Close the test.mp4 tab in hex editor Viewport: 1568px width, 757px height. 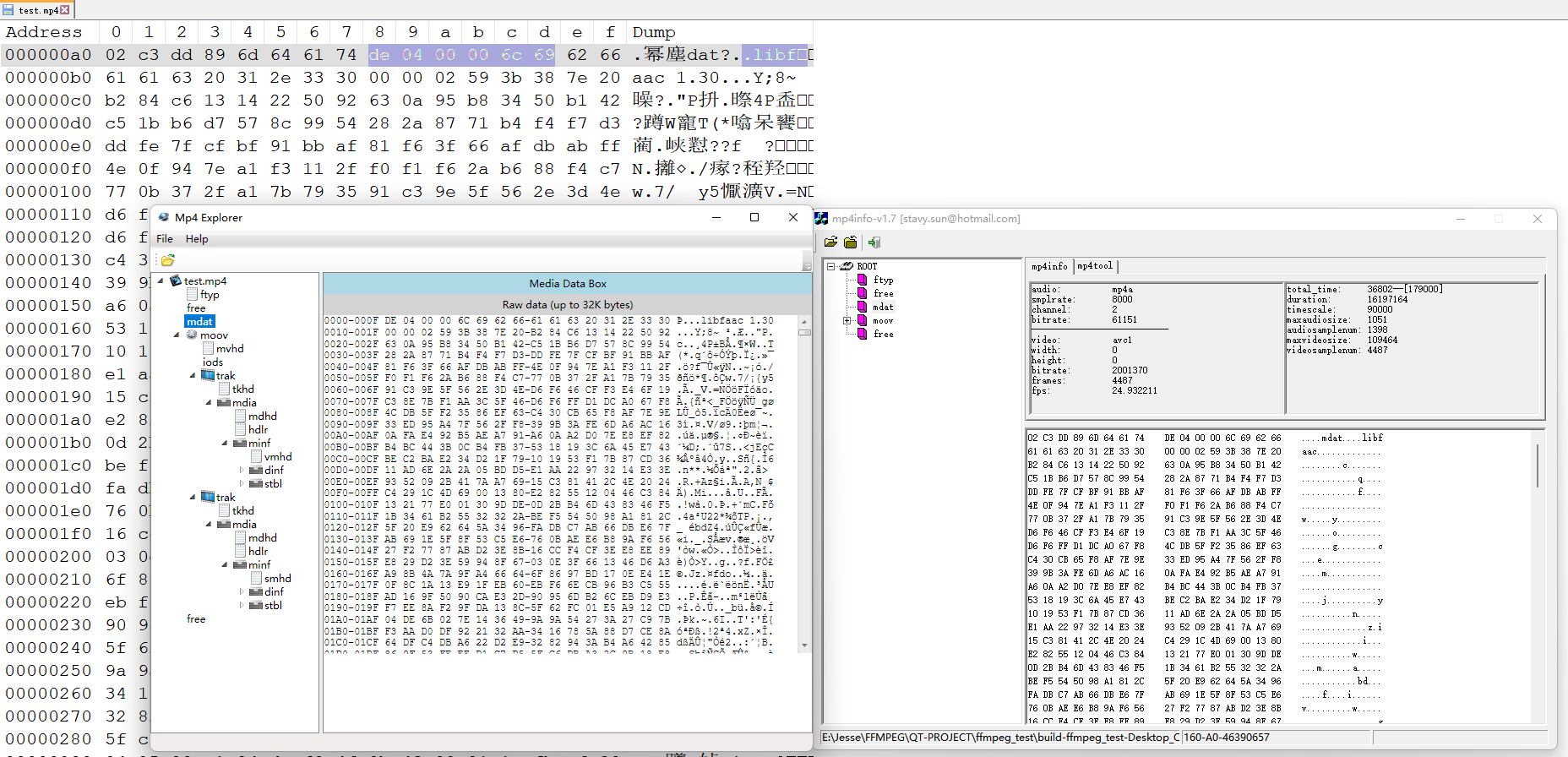[65, 10]
